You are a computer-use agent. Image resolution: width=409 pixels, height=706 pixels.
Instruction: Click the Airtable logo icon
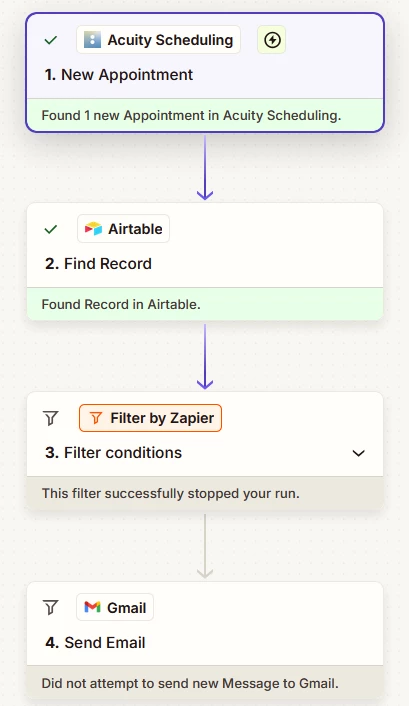point(93,229)
